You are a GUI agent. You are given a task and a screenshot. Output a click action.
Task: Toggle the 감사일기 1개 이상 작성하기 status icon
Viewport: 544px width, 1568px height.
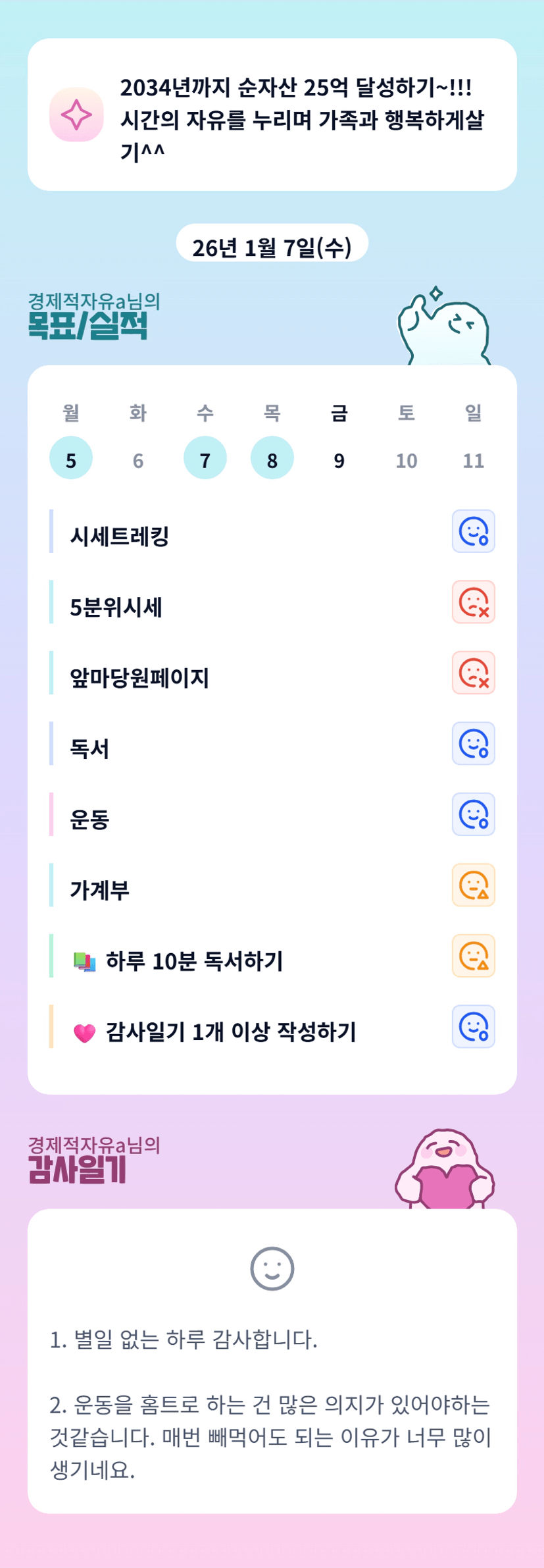pos(473,1026)
